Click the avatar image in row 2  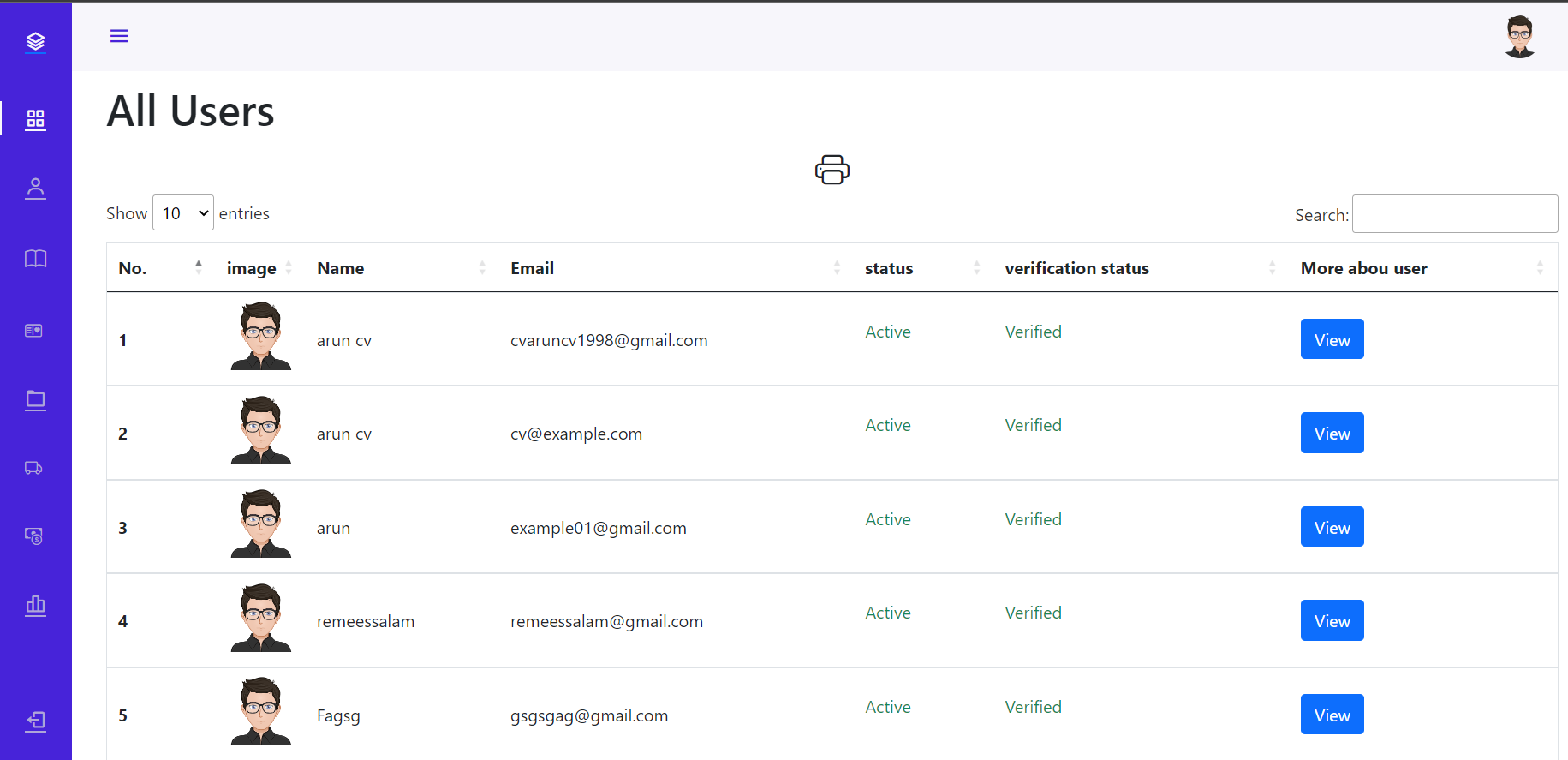[261, 430]
